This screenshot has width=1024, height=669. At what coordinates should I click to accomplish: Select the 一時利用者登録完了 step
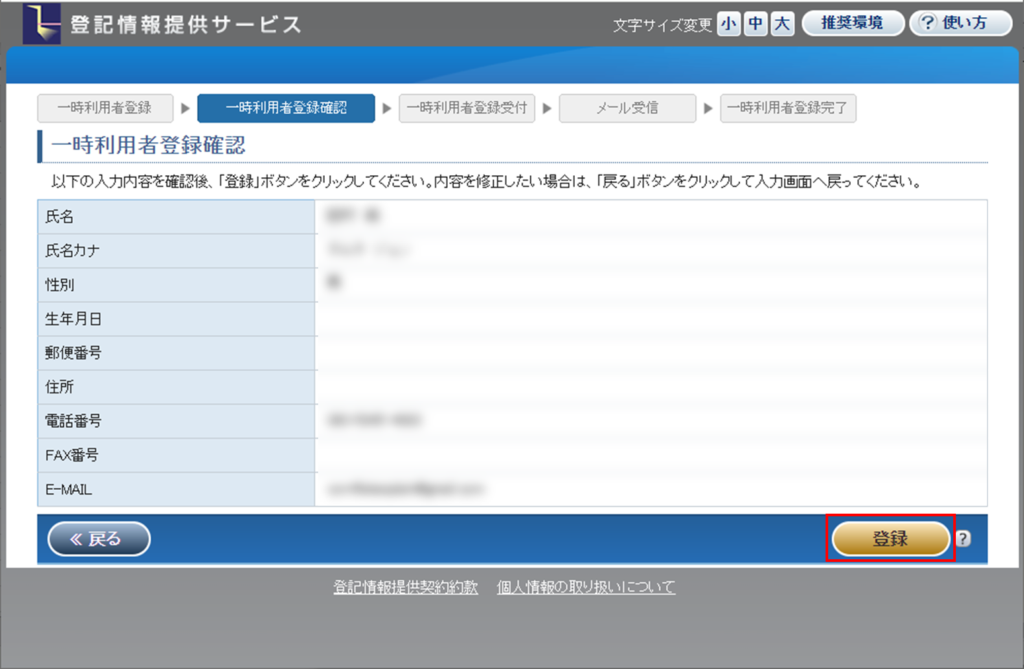coord(787,108)
